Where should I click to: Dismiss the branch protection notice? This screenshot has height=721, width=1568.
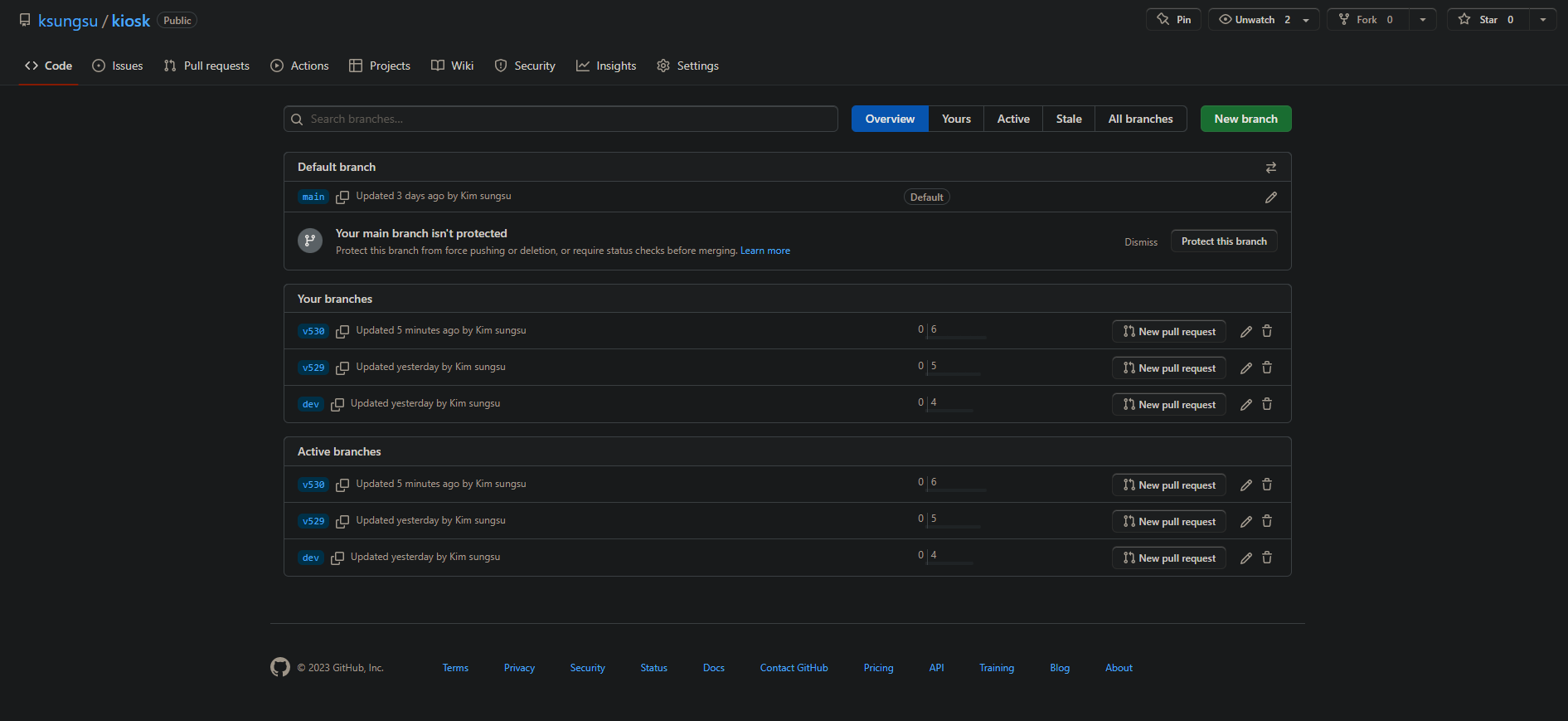(x=1141, y=242)
